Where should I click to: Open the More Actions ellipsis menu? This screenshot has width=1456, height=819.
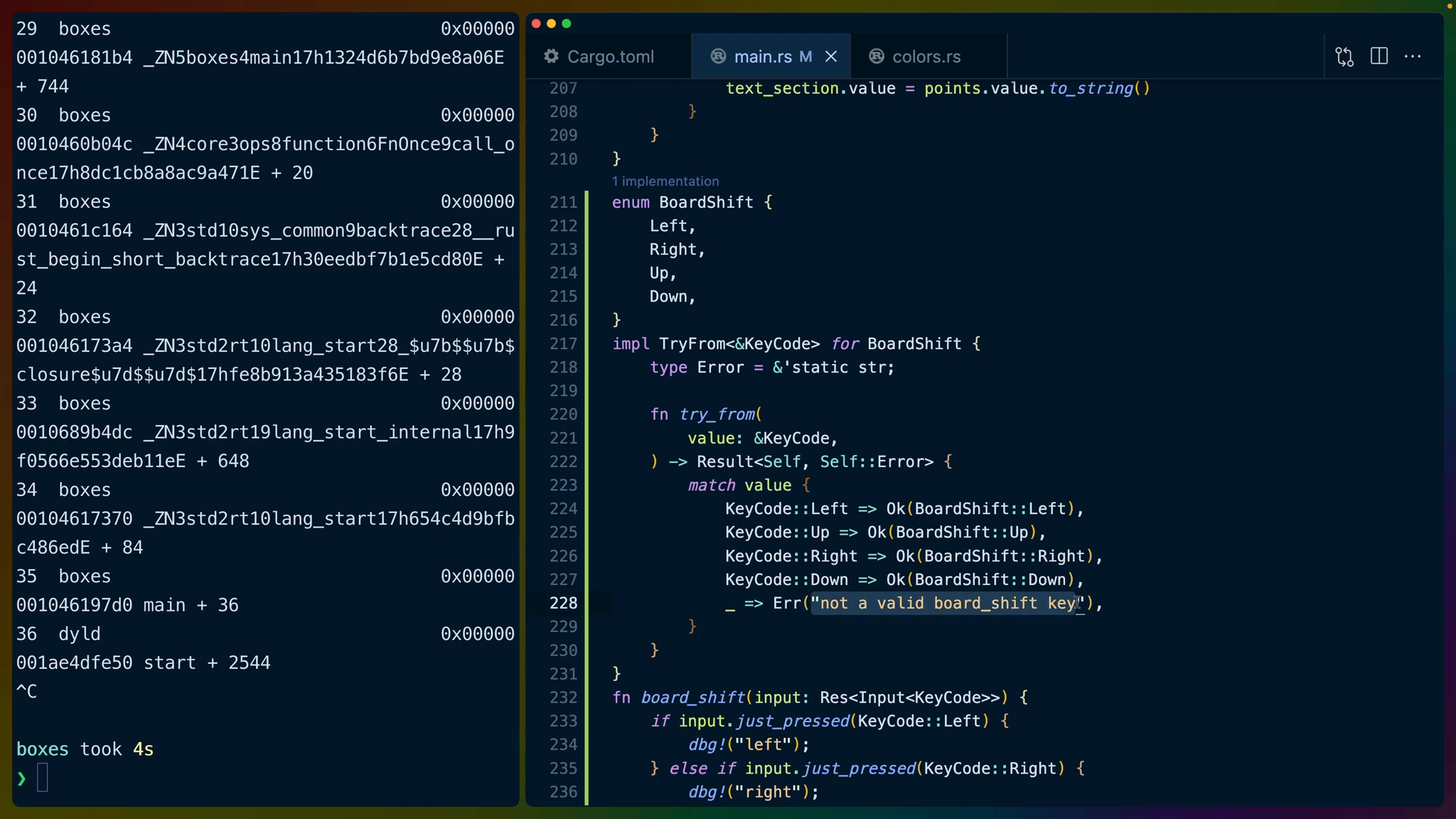click(x=1413, y=56)
